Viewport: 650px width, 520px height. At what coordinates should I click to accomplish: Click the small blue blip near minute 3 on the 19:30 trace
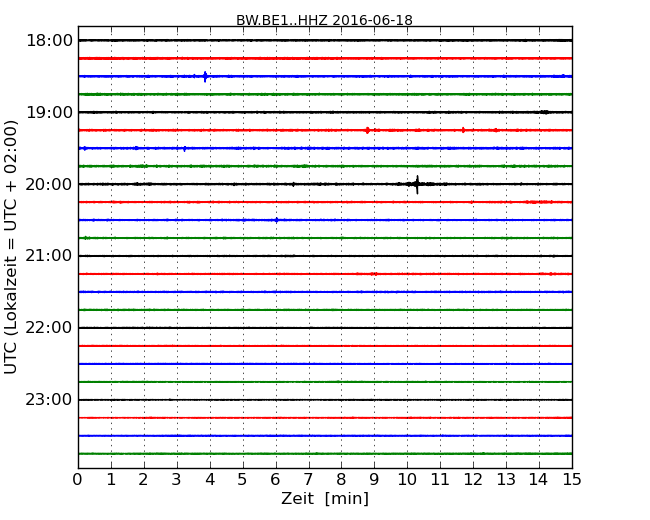click(184, 148)
